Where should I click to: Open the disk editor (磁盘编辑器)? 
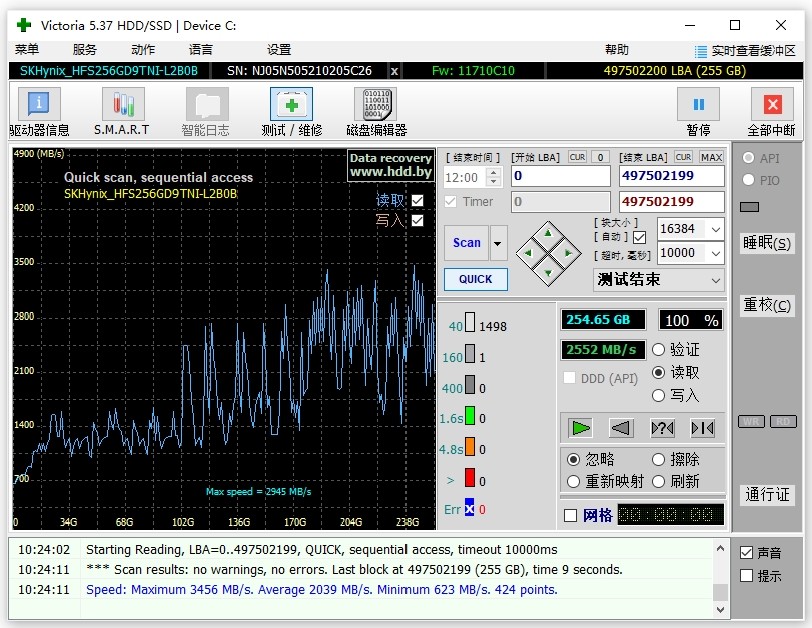pyautogui.click(x=376, y=104)
